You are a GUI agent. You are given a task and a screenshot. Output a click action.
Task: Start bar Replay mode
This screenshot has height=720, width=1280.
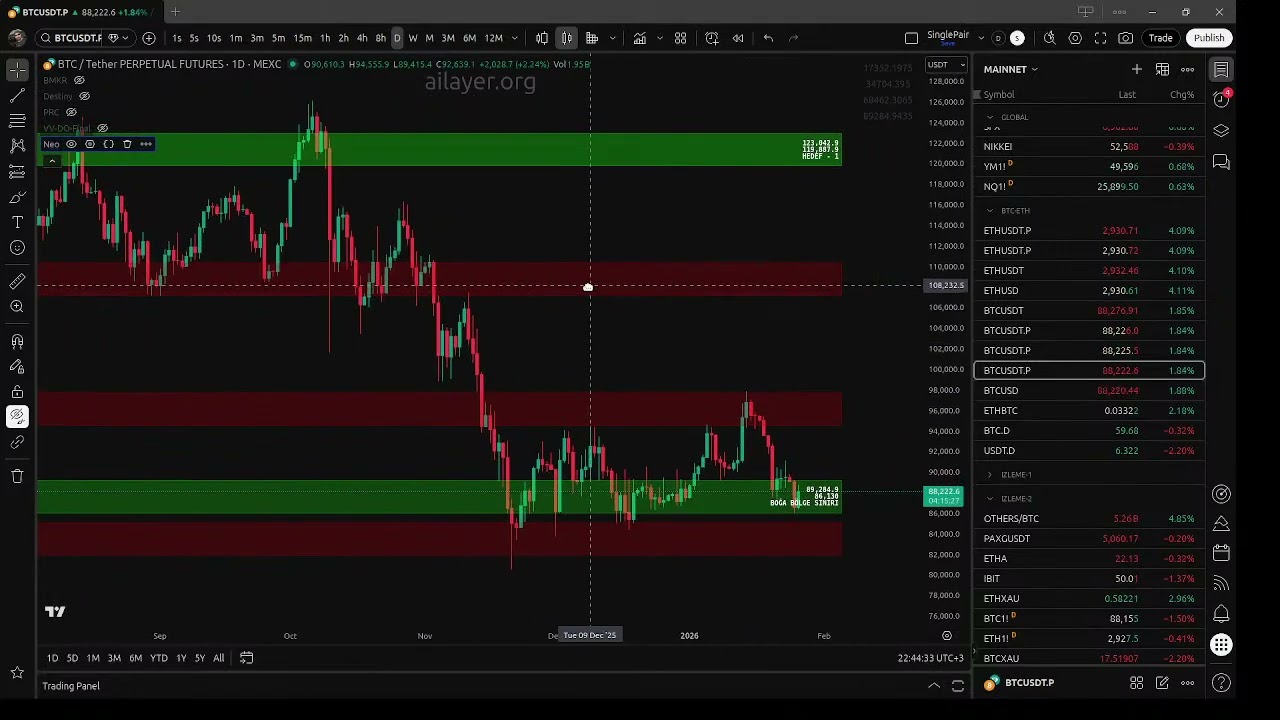pyautogui.click(x=738, y=38)
